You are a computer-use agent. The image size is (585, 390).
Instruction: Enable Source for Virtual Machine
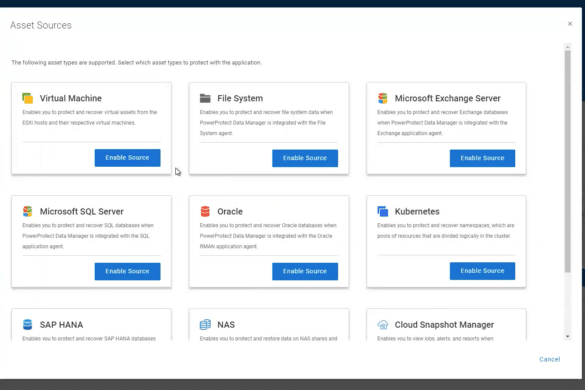click(127, 158)
